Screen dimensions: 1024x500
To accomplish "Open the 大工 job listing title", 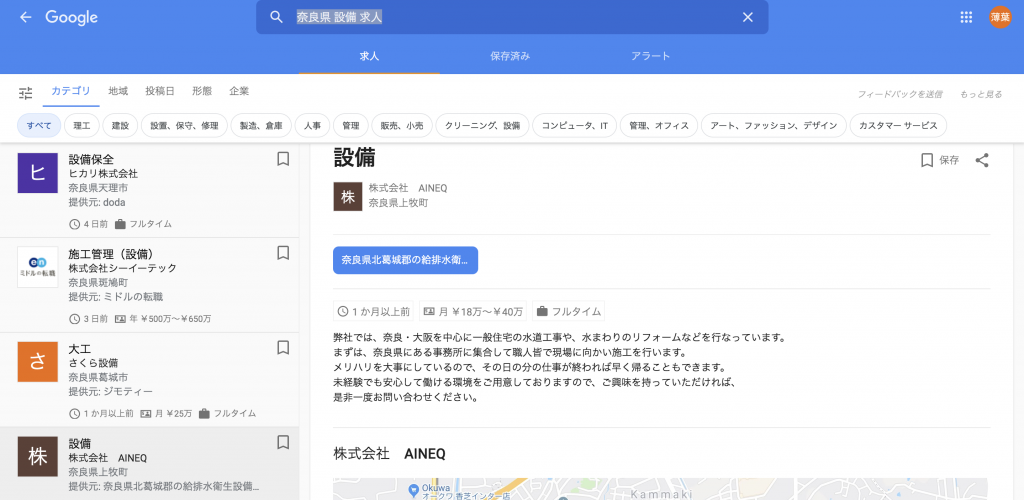I will (x=80, y=349).
